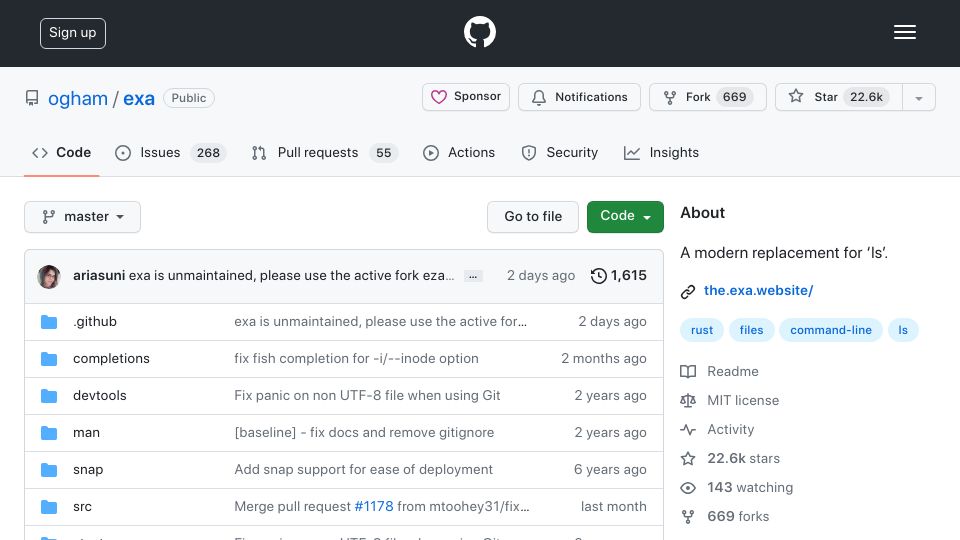Open the the.exa.website/ link
Image resolution: width=960 pixels, height=540 pixels.
[x=759, y=290]
